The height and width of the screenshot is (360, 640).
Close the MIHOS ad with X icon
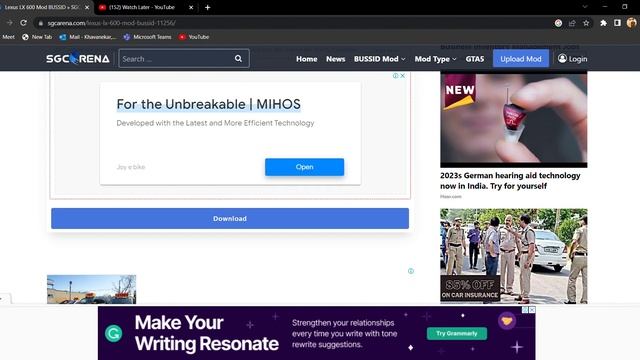[402, 76]
